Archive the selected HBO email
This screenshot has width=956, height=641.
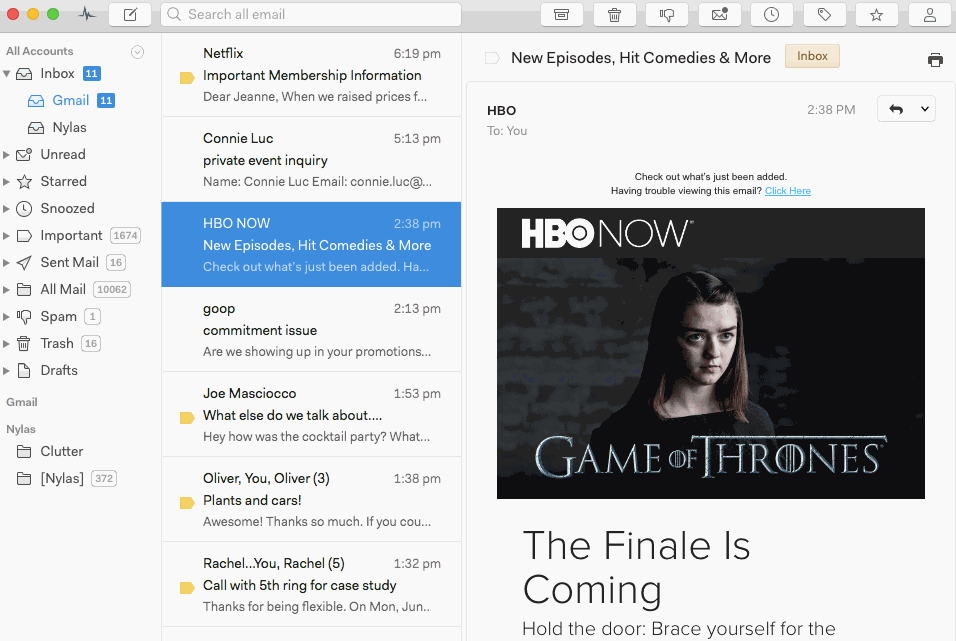tap(561, 15)
